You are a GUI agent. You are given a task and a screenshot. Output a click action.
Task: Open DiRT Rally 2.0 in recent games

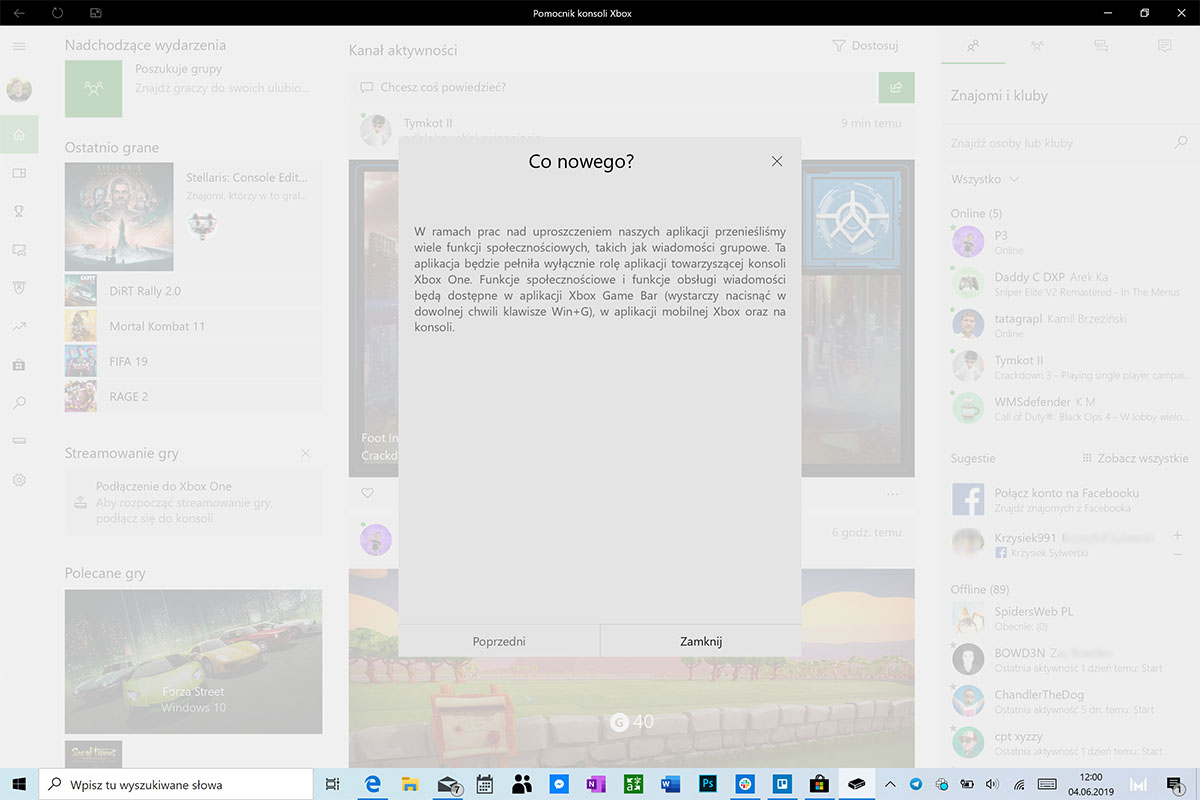[193, 291]
